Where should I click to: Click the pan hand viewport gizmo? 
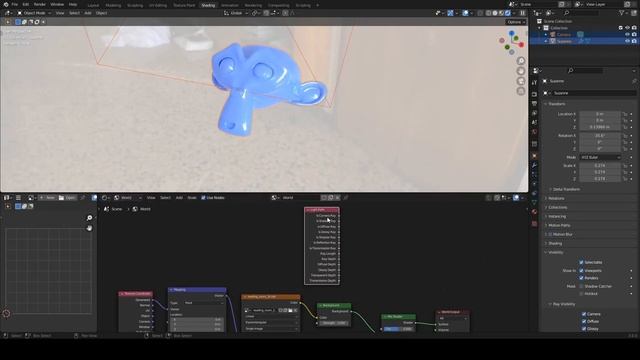point(521,71)
